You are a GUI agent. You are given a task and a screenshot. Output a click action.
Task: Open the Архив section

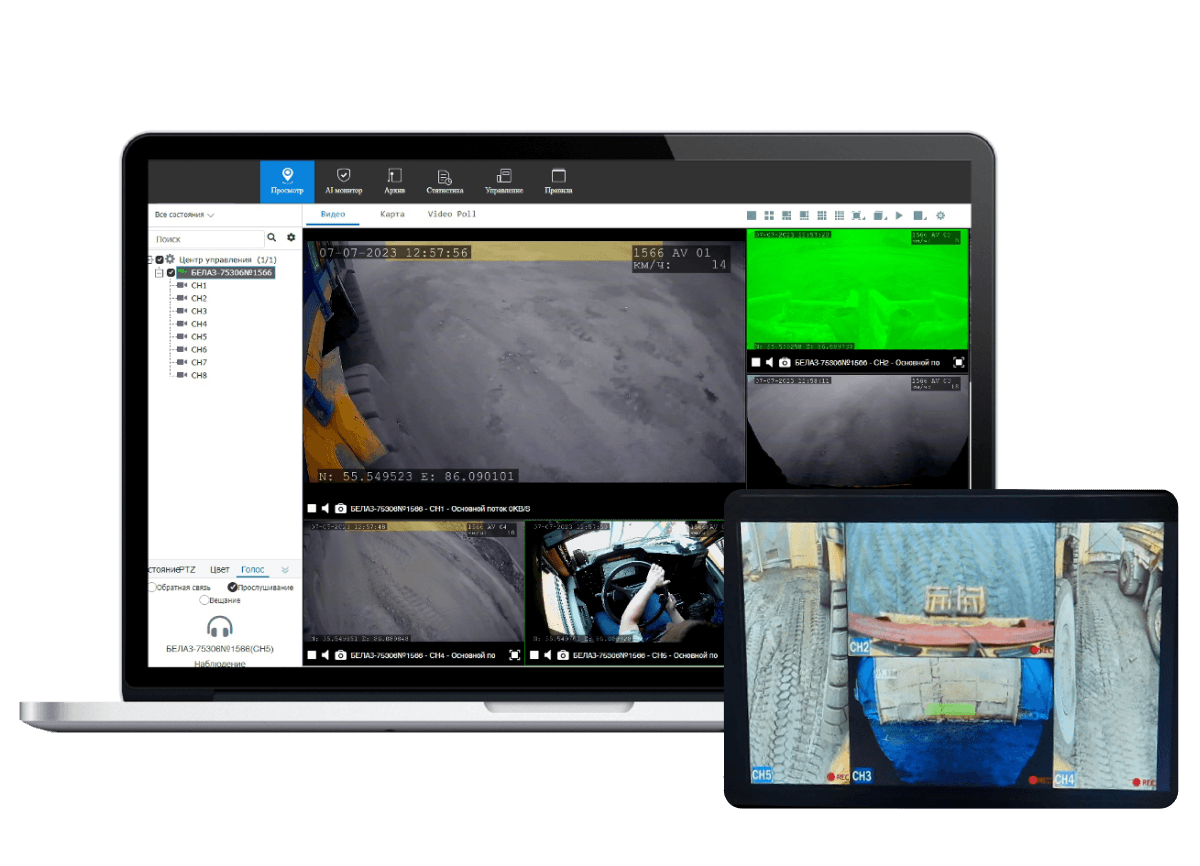pyautogui.click(x=394, y=180)
